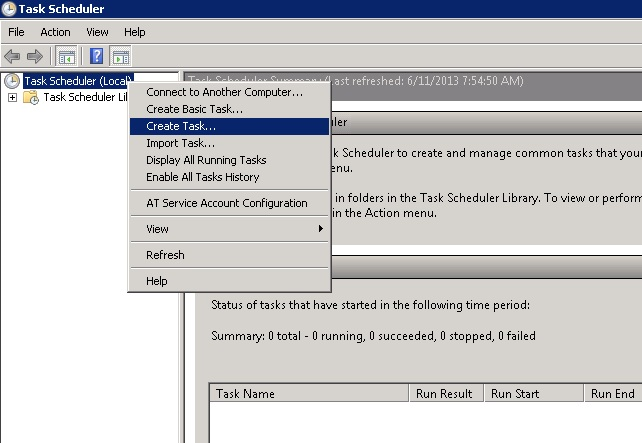Toggle the Show/Hide Console Tree icon
Viewport: 642px width, 443px height.
(x=67, y=56)
